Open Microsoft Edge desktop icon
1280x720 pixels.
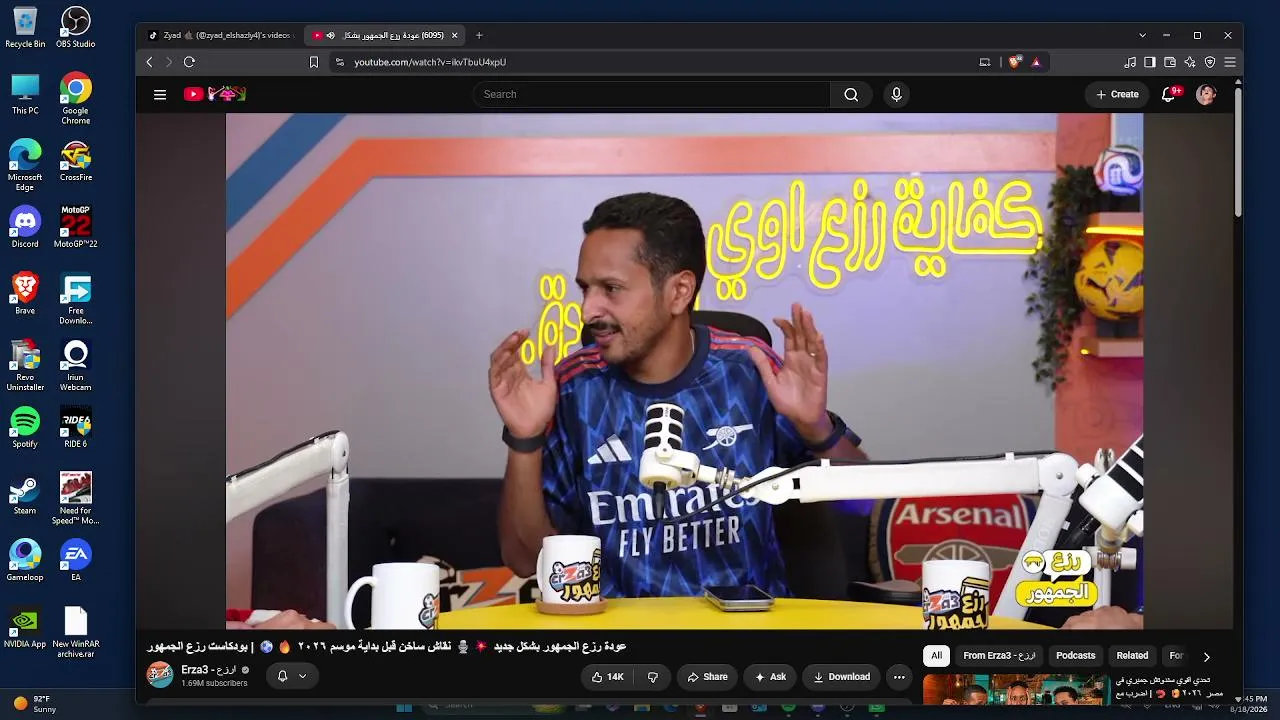(x=25, y=166)
